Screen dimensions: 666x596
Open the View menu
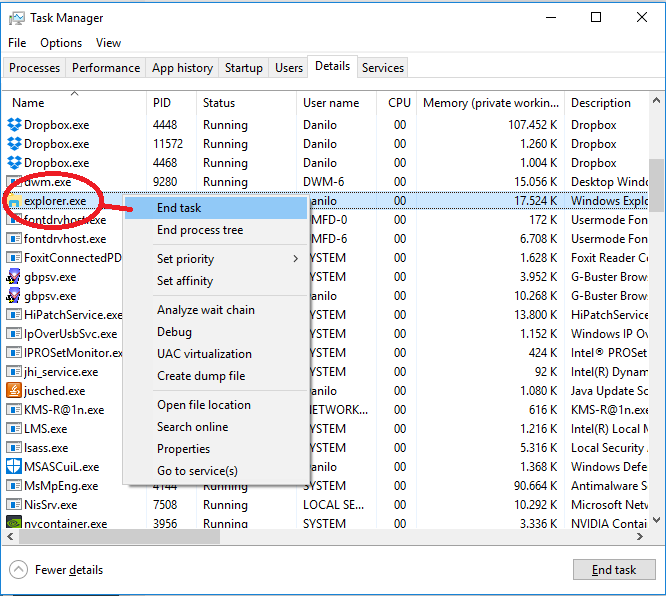[x=108, y=43]
